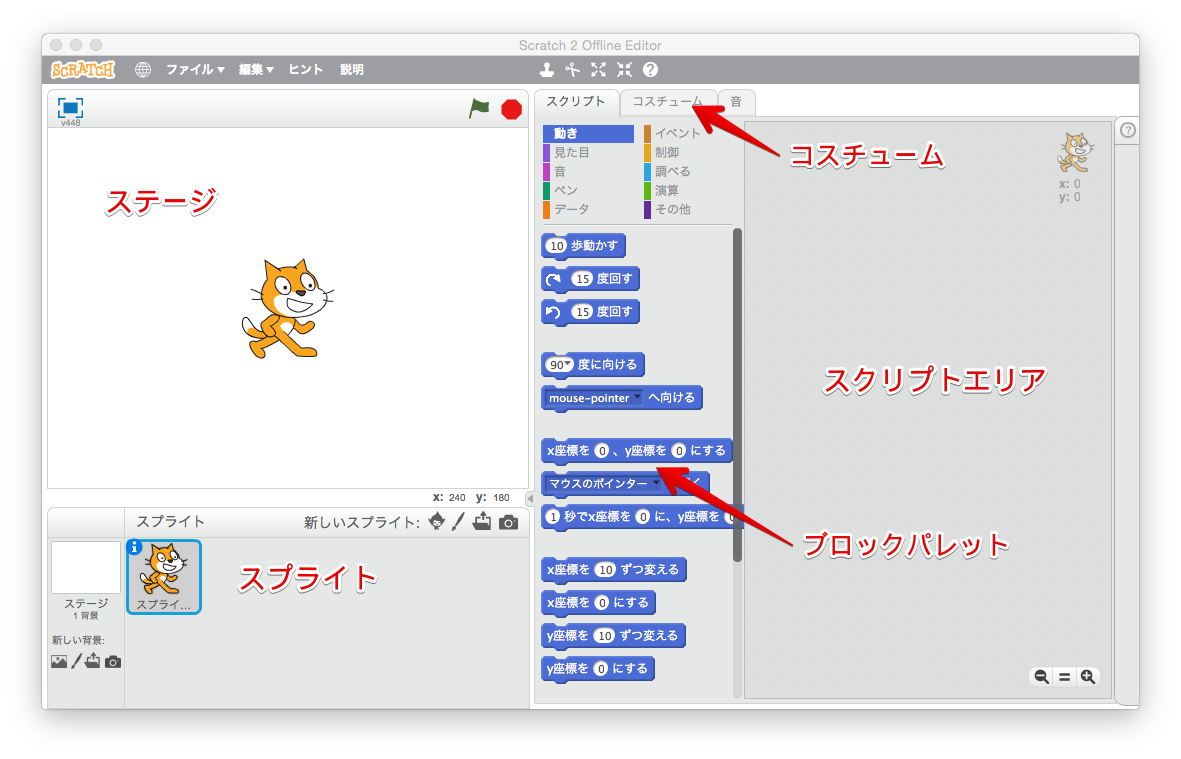Click 10 field in x座標を ずつ変える block
Screen dimensions: 1181x759
pyautogui.click(x=606, y=570)
